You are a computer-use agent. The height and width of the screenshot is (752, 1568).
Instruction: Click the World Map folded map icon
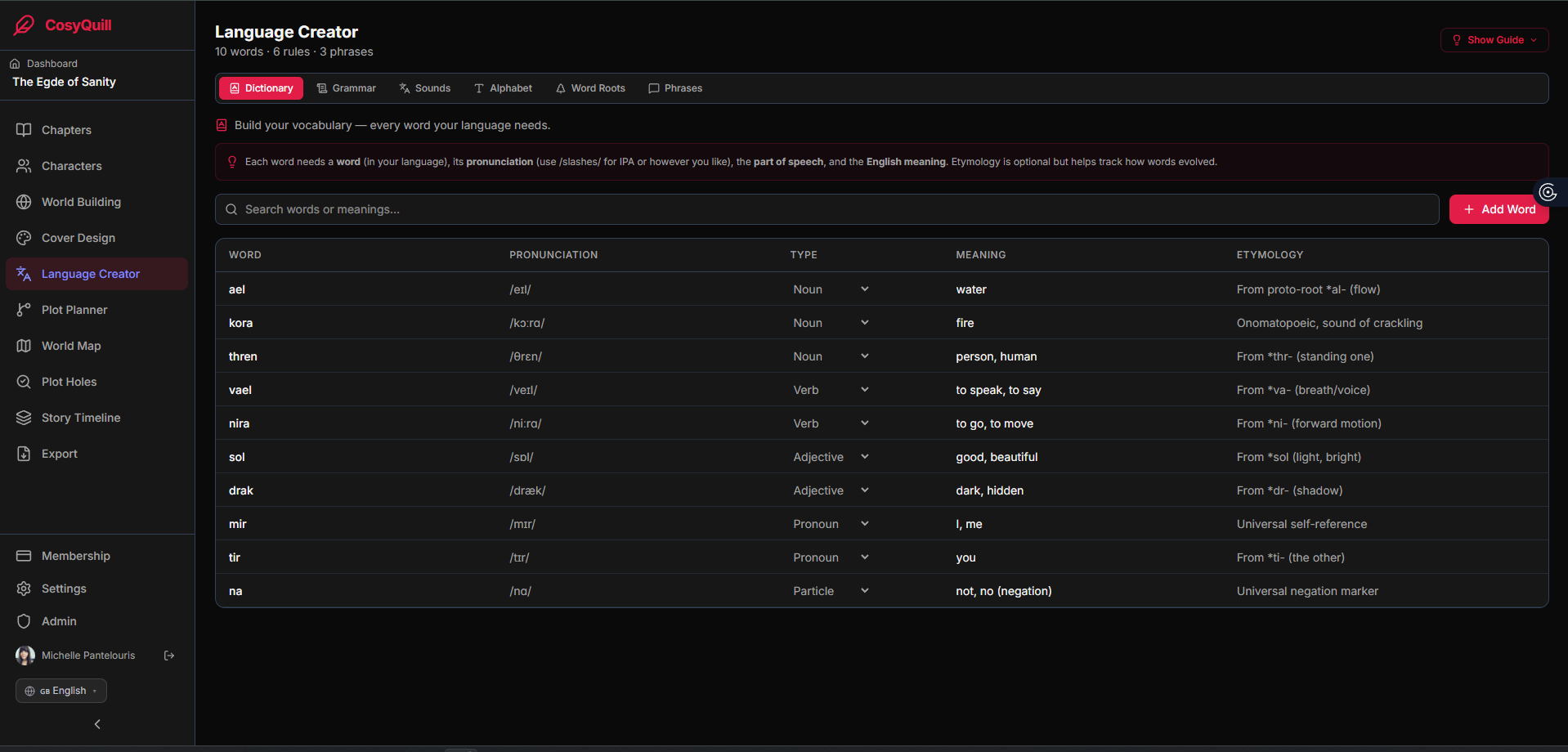(x=24, y=346)
